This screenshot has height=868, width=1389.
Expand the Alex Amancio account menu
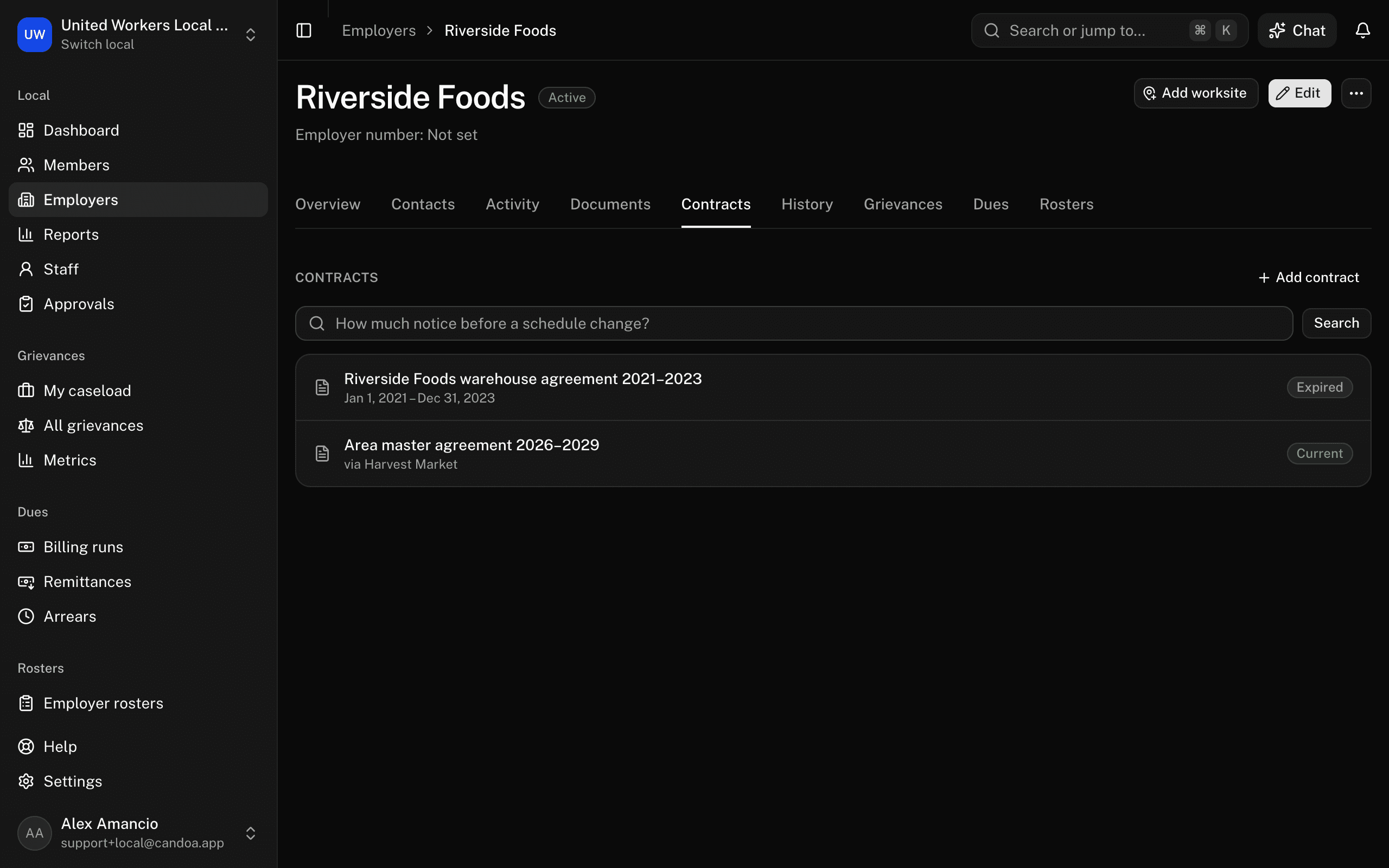point(250,833)
